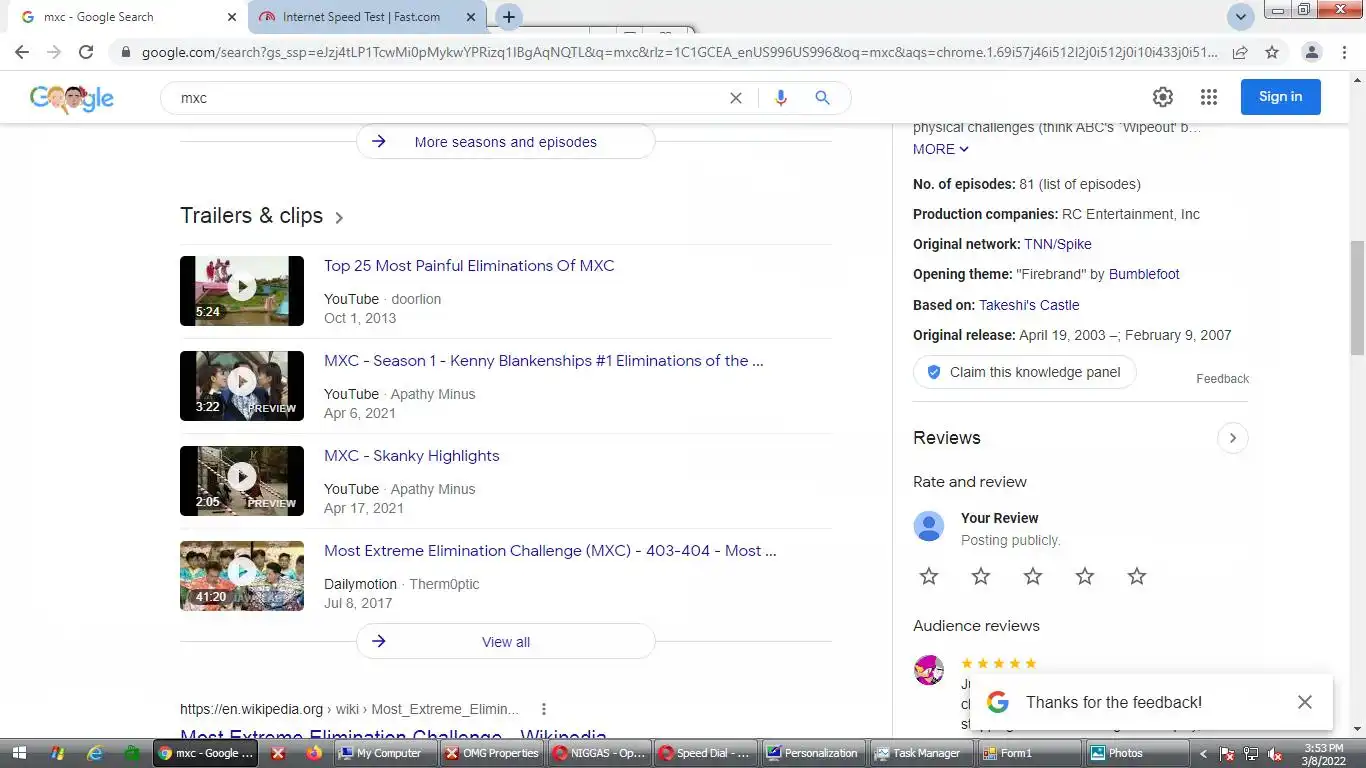
Task: Open MXC Skanky Highlights video link
Action: click(412, 456)
